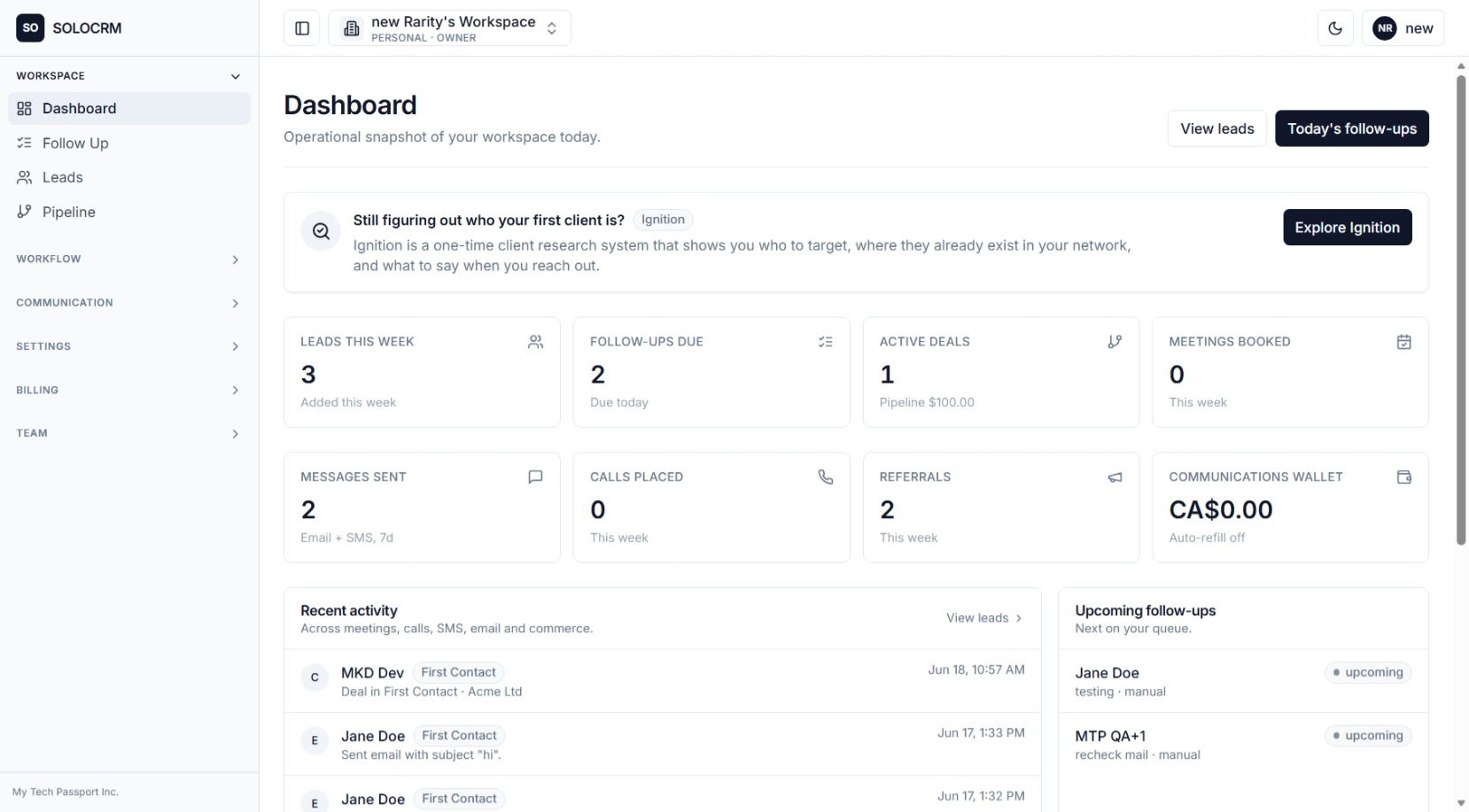Click 'Auto-refill off' text
The height and width of the screenshot is (812, 1469).
1207,537
